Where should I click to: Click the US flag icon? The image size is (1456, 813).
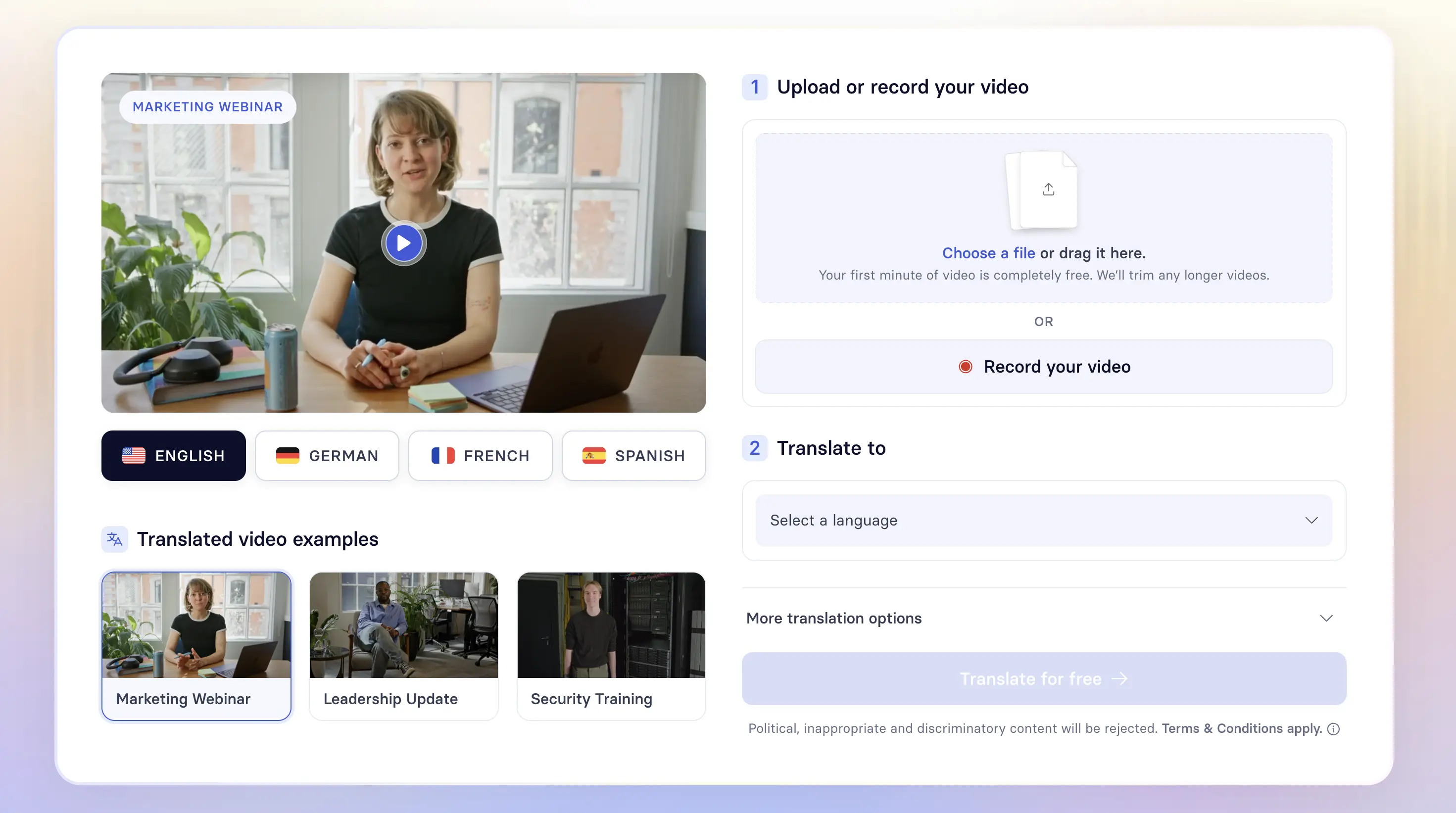point(134,455)
